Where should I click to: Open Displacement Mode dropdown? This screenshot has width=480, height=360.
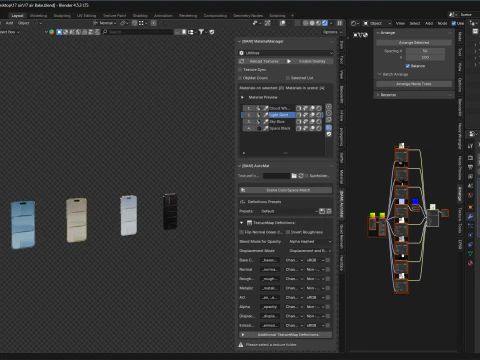pos(309,251)
